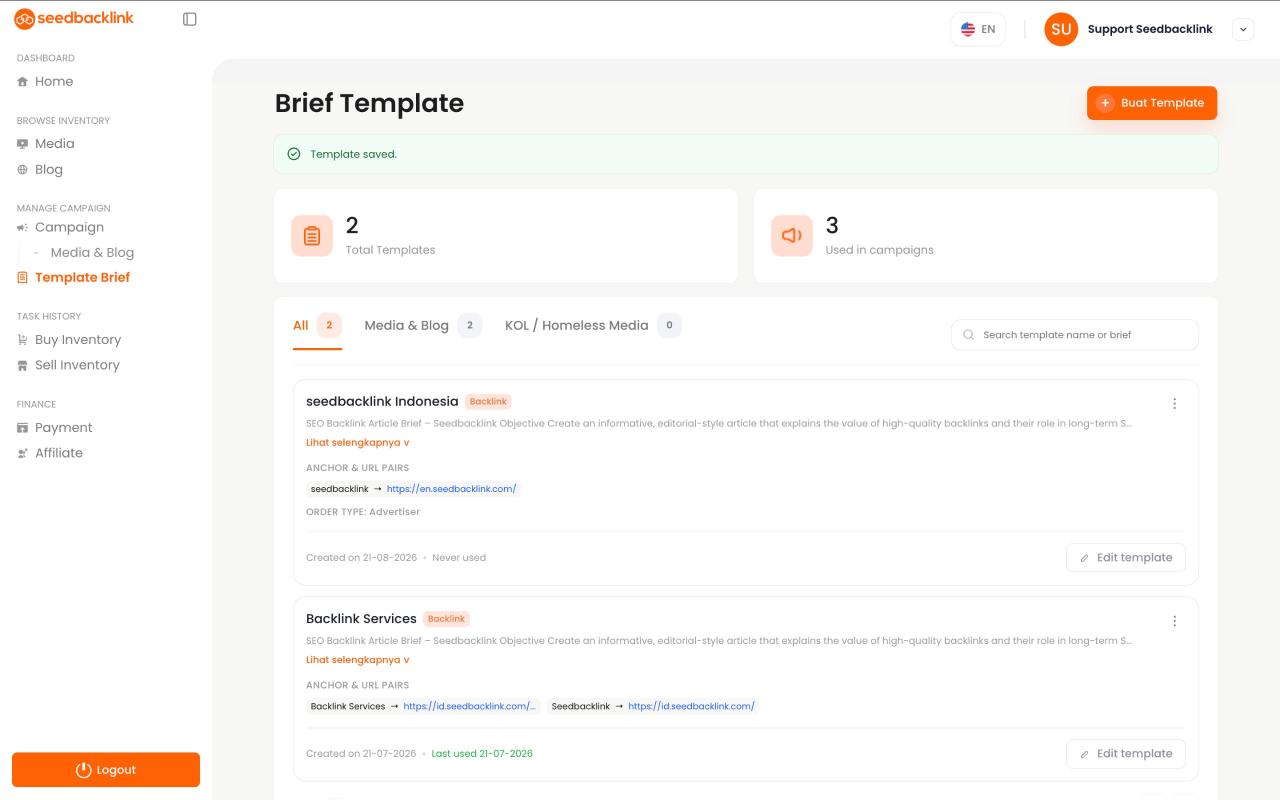The height and width of the screenshot is (800, 1280).
Task: Expand Lihat selengkapnya for seedbacklink Indonesia
Action: coord(357,442)
